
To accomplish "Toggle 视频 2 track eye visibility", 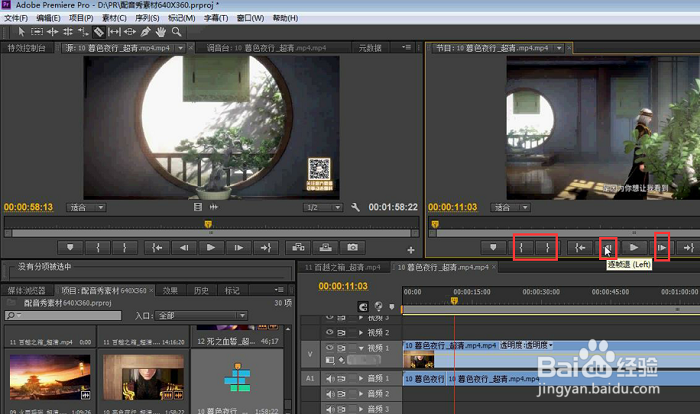I will pos(329,332).
